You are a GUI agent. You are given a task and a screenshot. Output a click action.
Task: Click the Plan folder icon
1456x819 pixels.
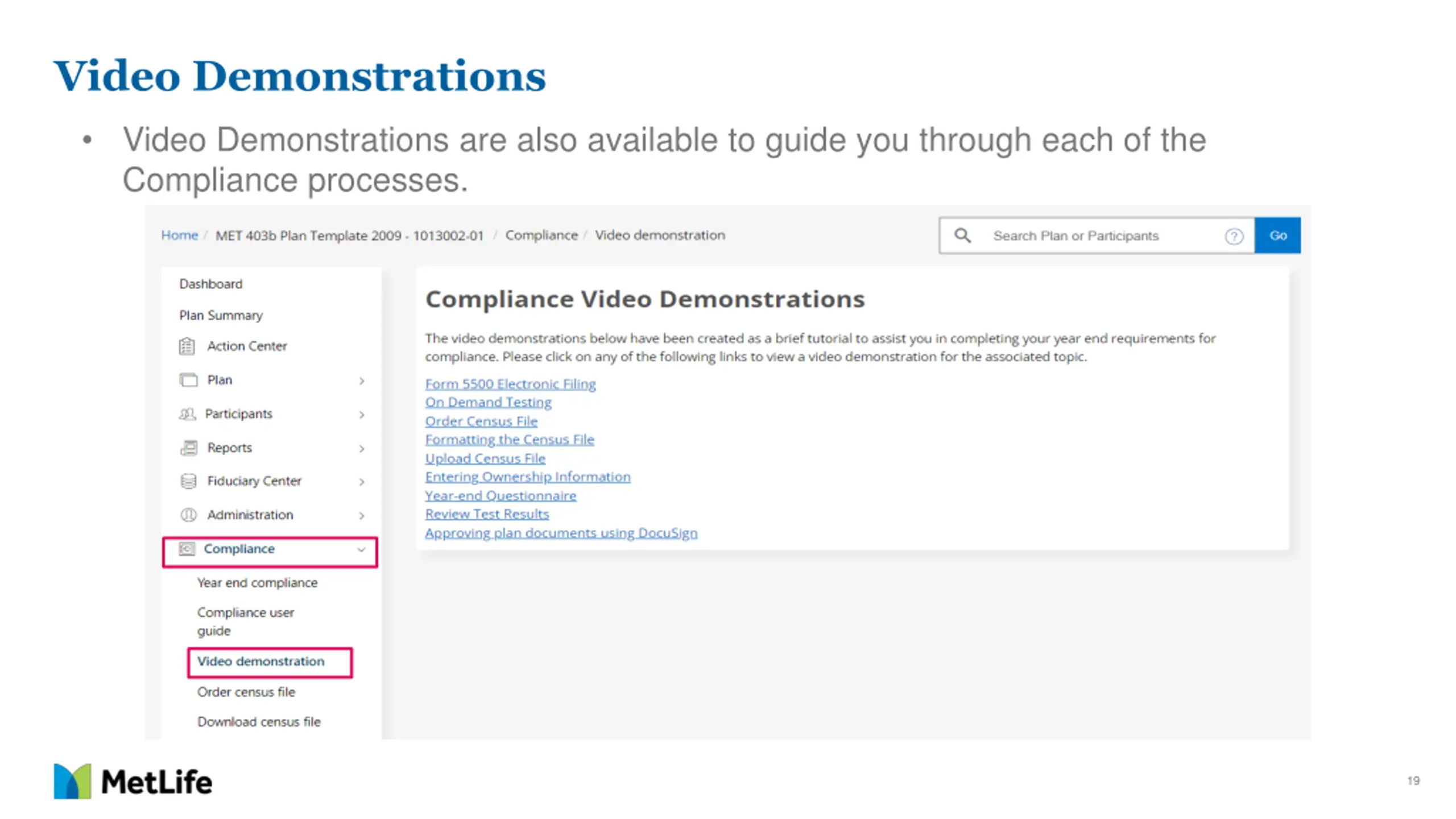[188, 379]
